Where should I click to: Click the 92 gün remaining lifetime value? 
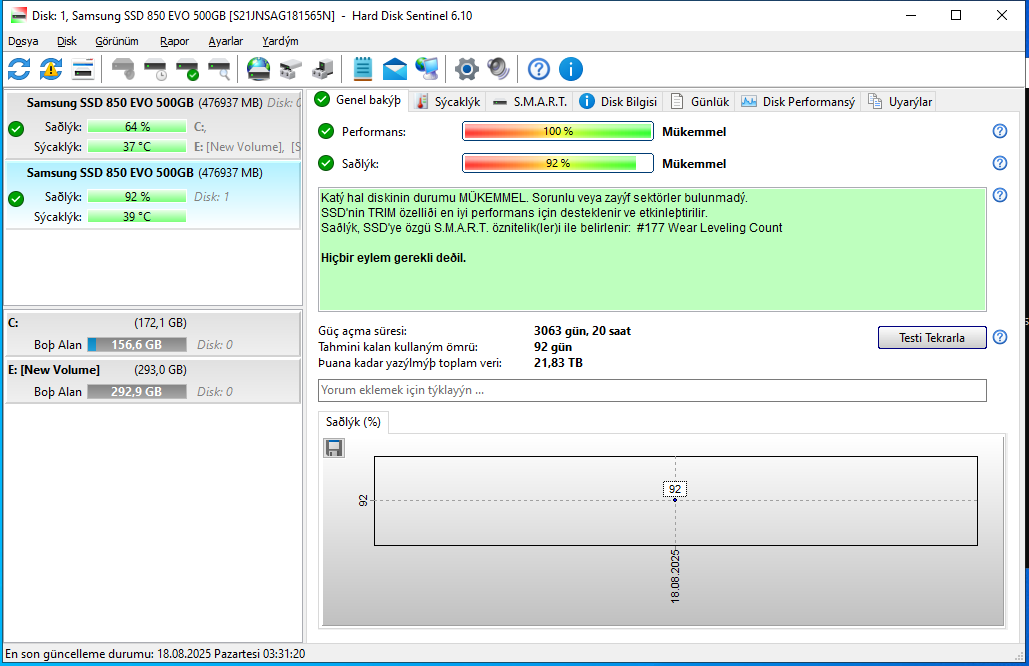(553, 347)
